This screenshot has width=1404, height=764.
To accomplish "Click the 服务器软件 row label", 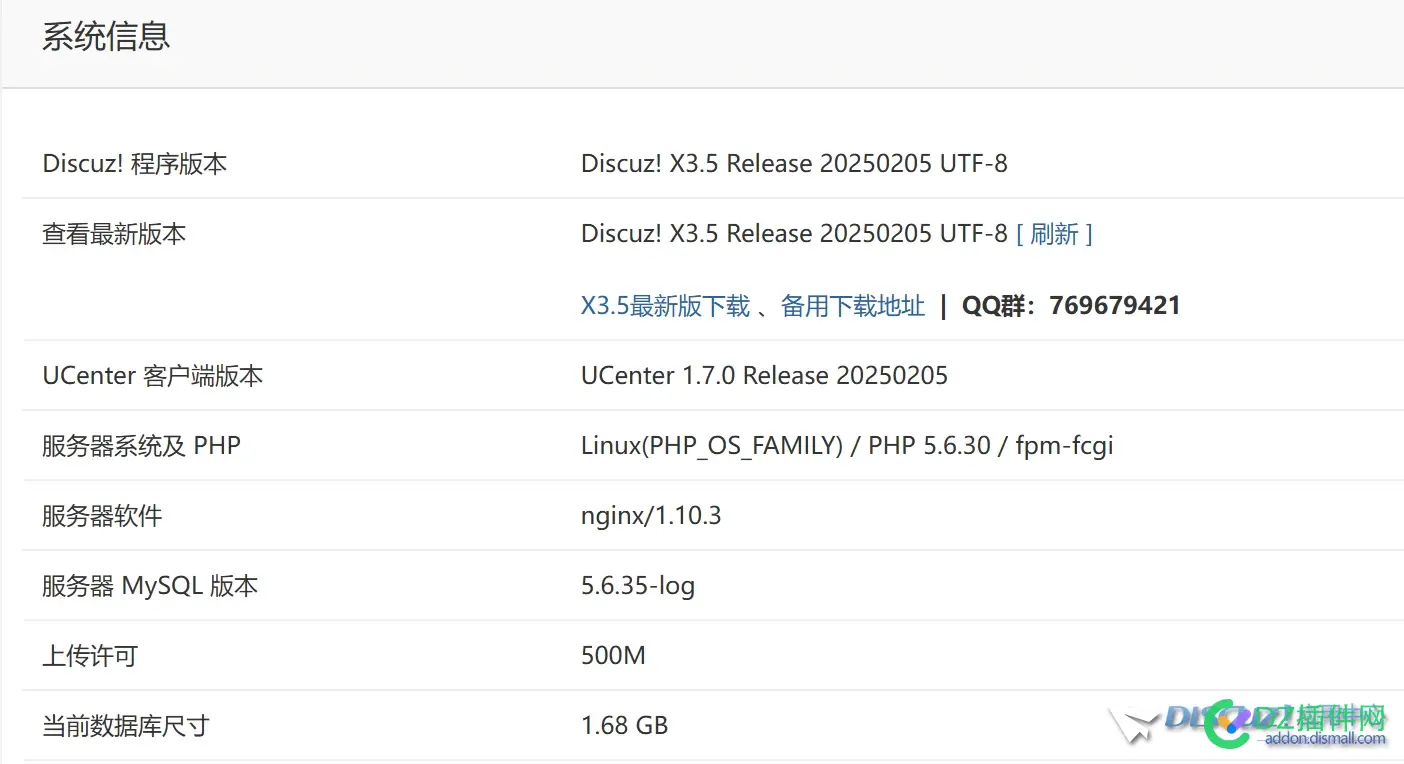I will [102, 516].
